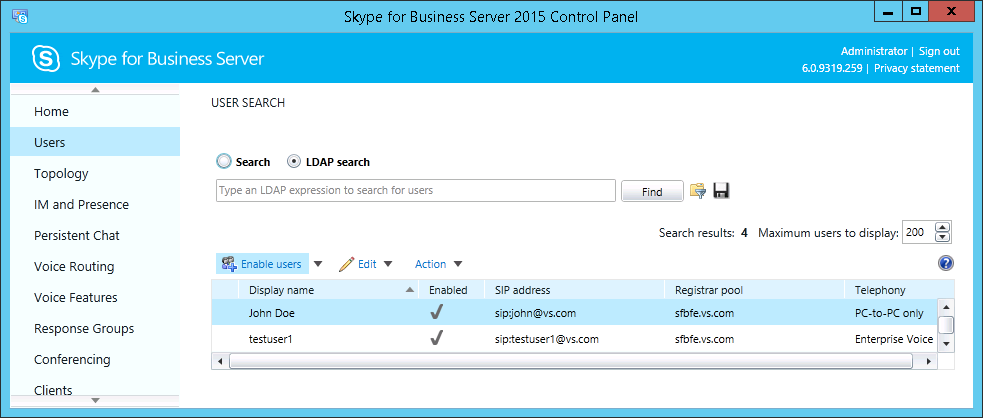Increase maximum users with up stepper
Viewport: 983px width, 418px height.
[942, 227]
